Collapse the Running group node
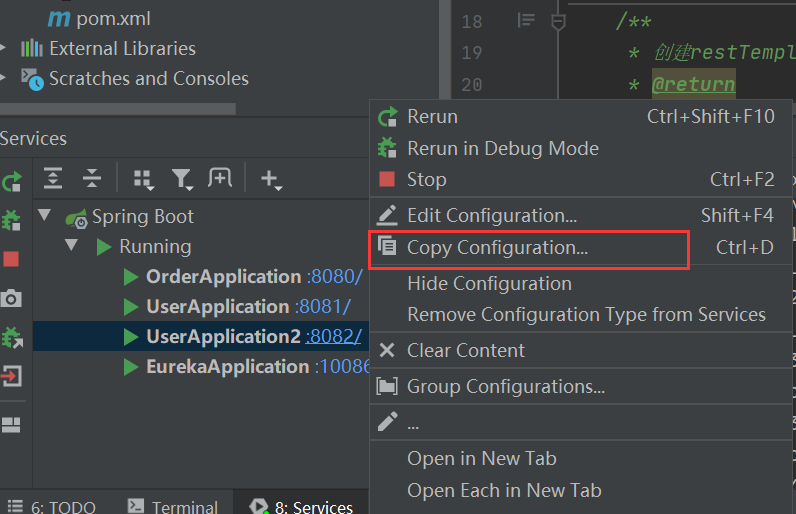Image resolution: width=796 pixels, height=514 pixels. 71,246
